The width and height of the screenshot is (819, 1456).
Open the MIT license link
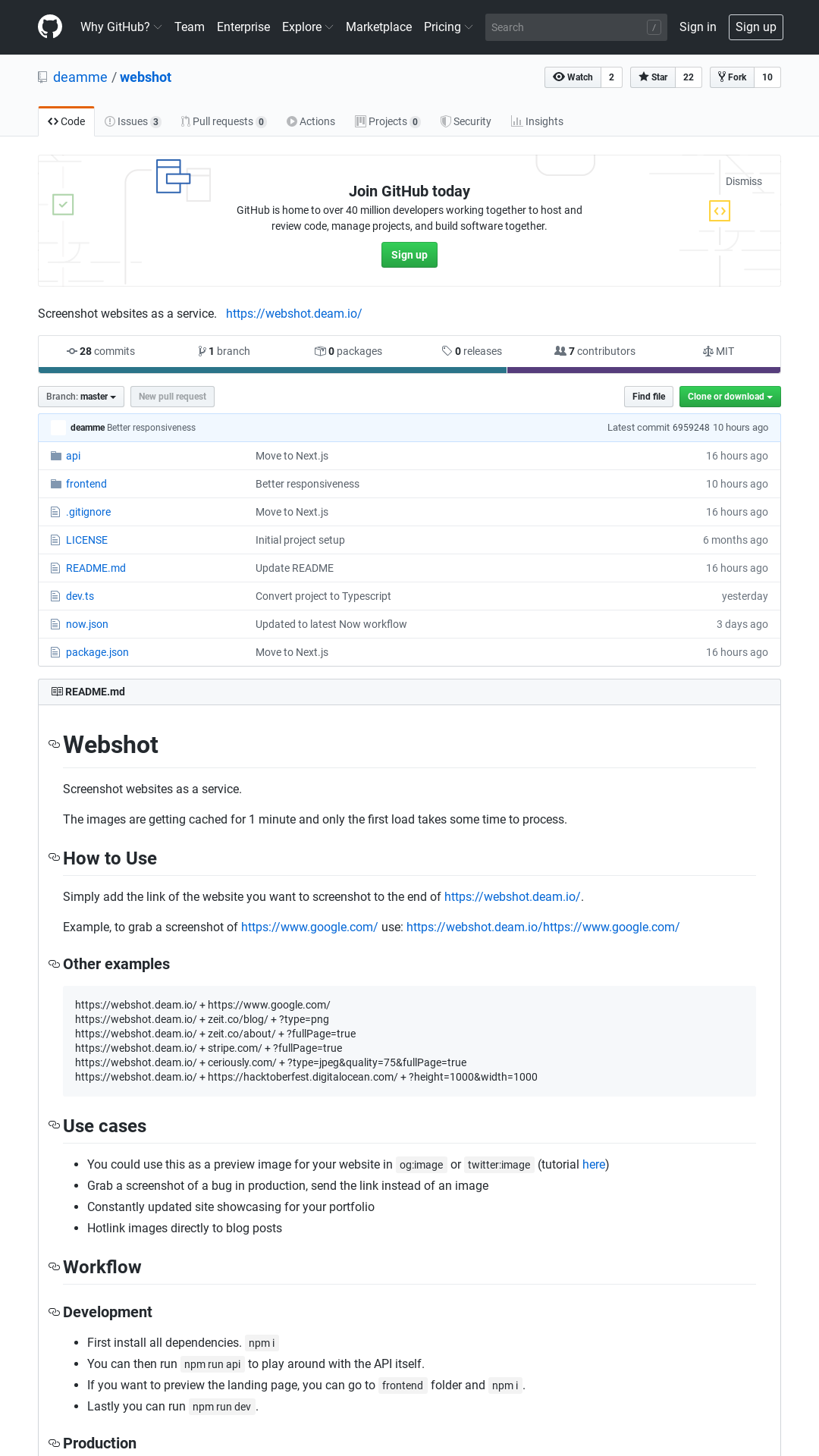[719, 351]
